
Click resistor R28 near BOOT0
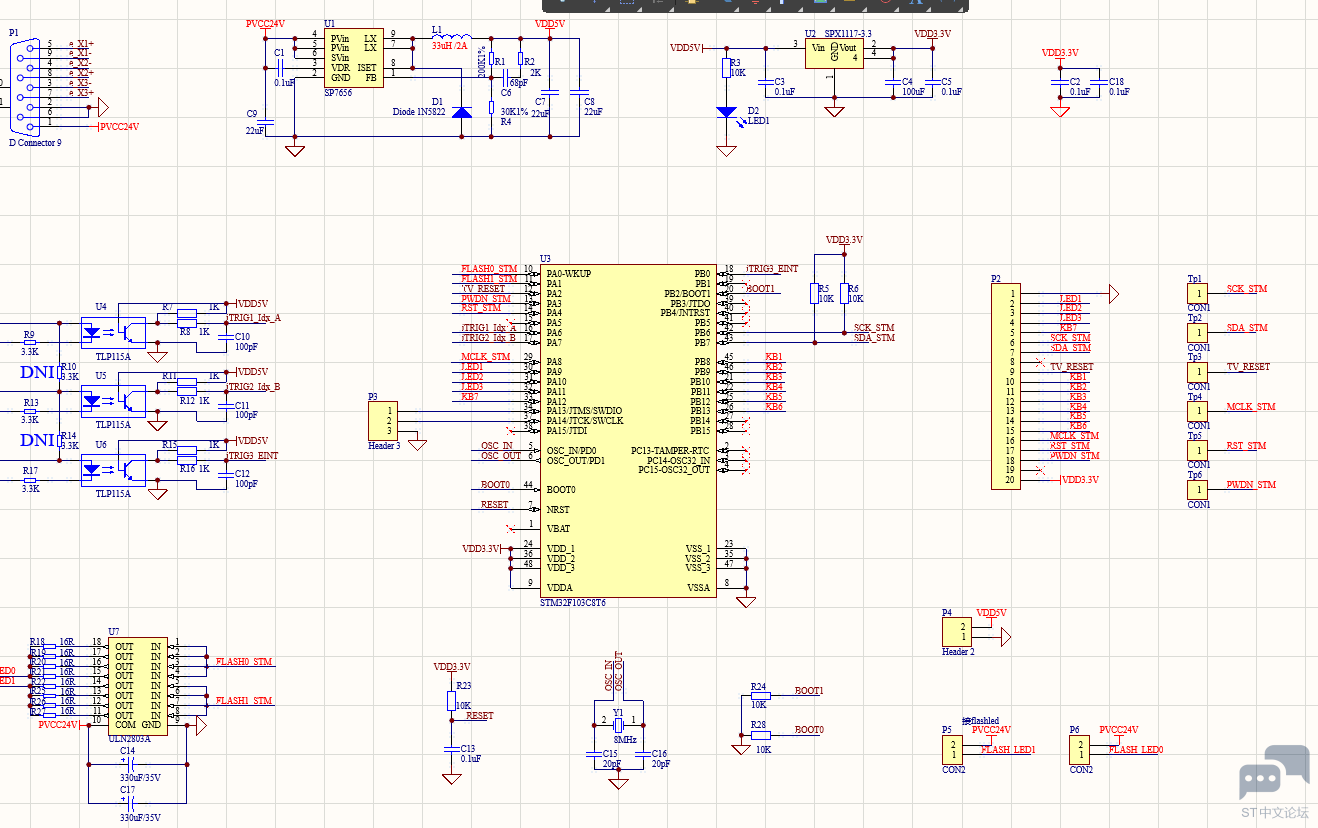coord(761,734)
